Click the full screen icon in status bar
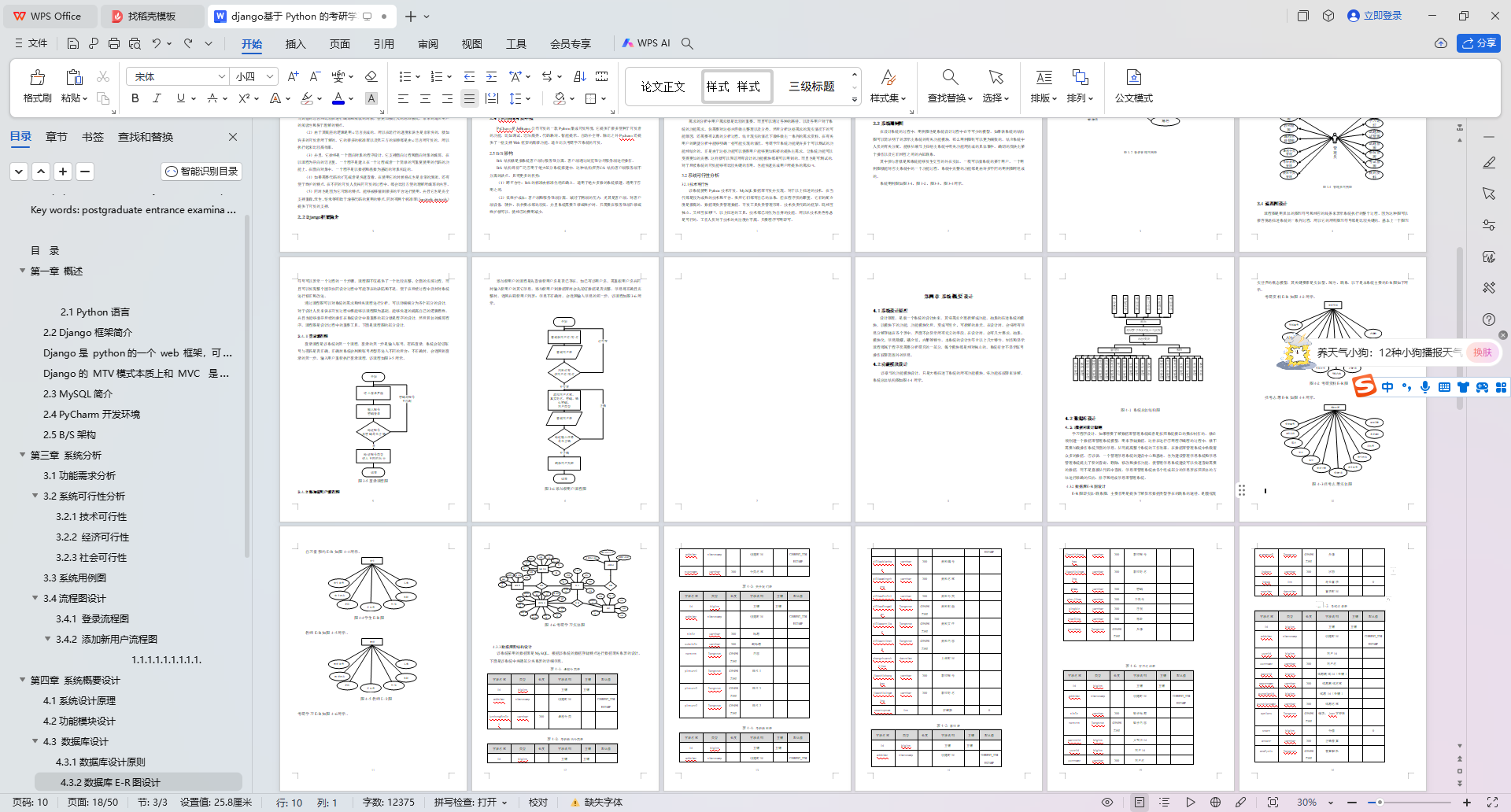Viewport: 1511px width, 812px height. (x=1492, y=803)
